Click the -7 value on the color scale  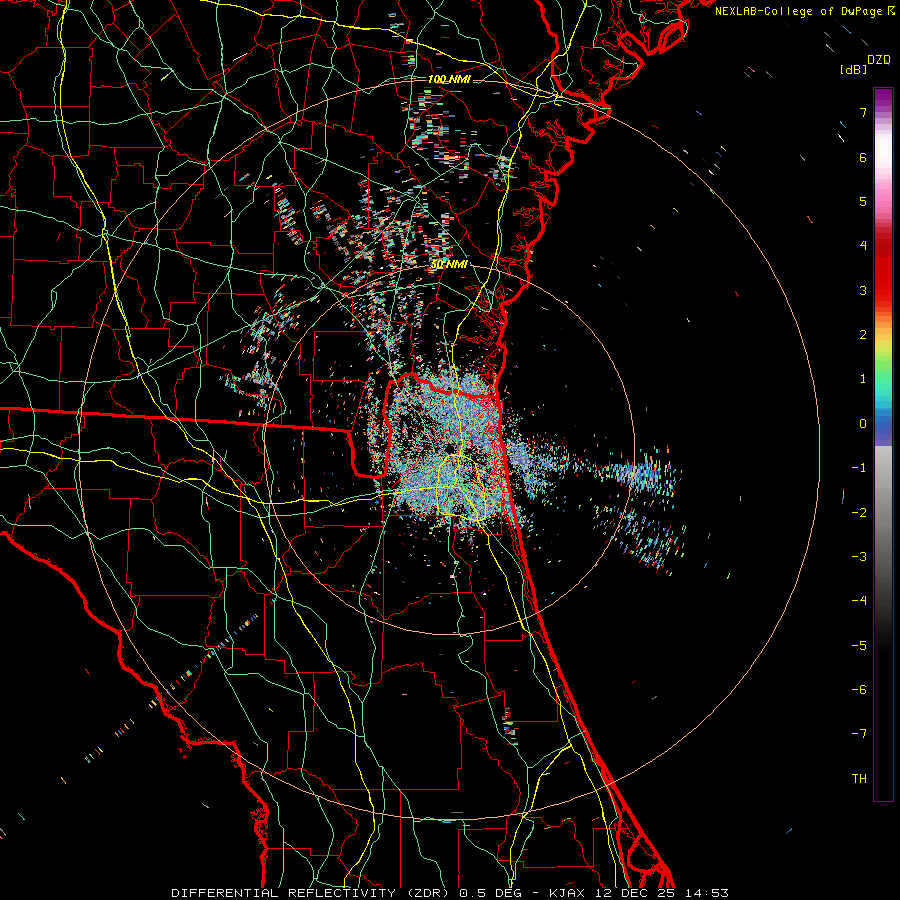point(859,734)
